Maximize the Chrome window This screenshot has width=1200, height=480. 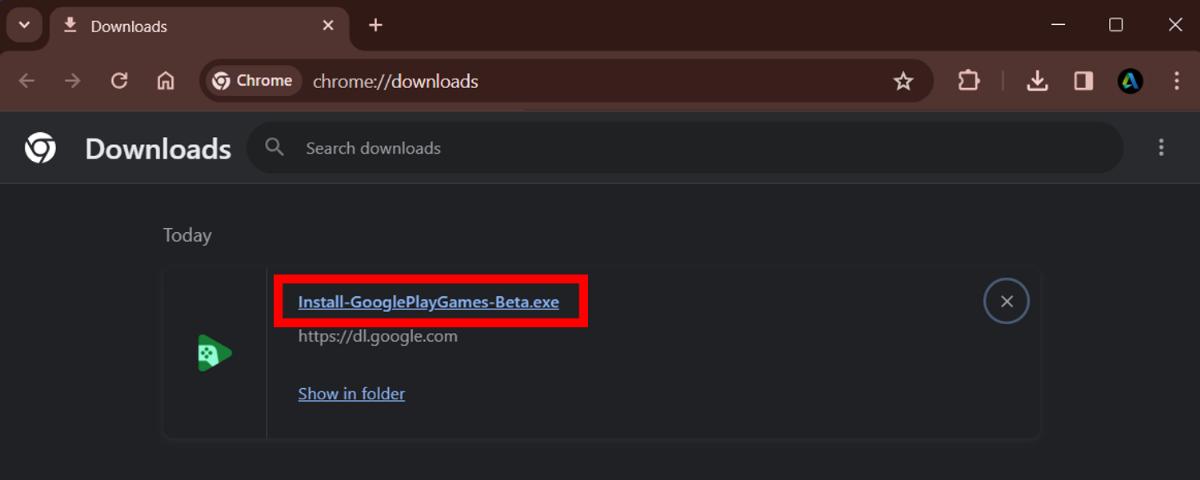coord(1116,25)
